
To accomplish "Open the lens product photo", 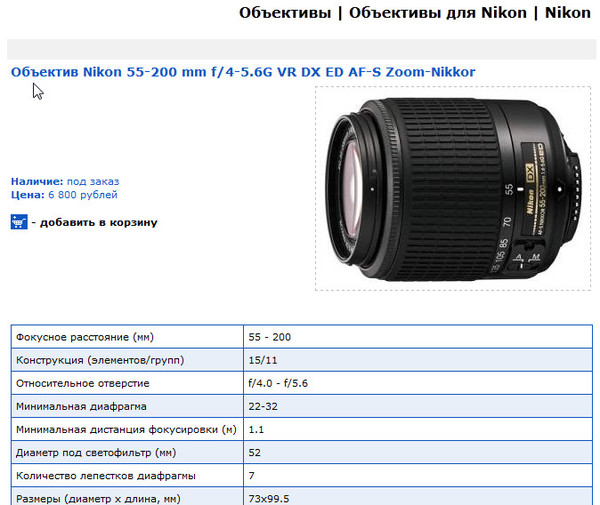I will click(453, 188).
